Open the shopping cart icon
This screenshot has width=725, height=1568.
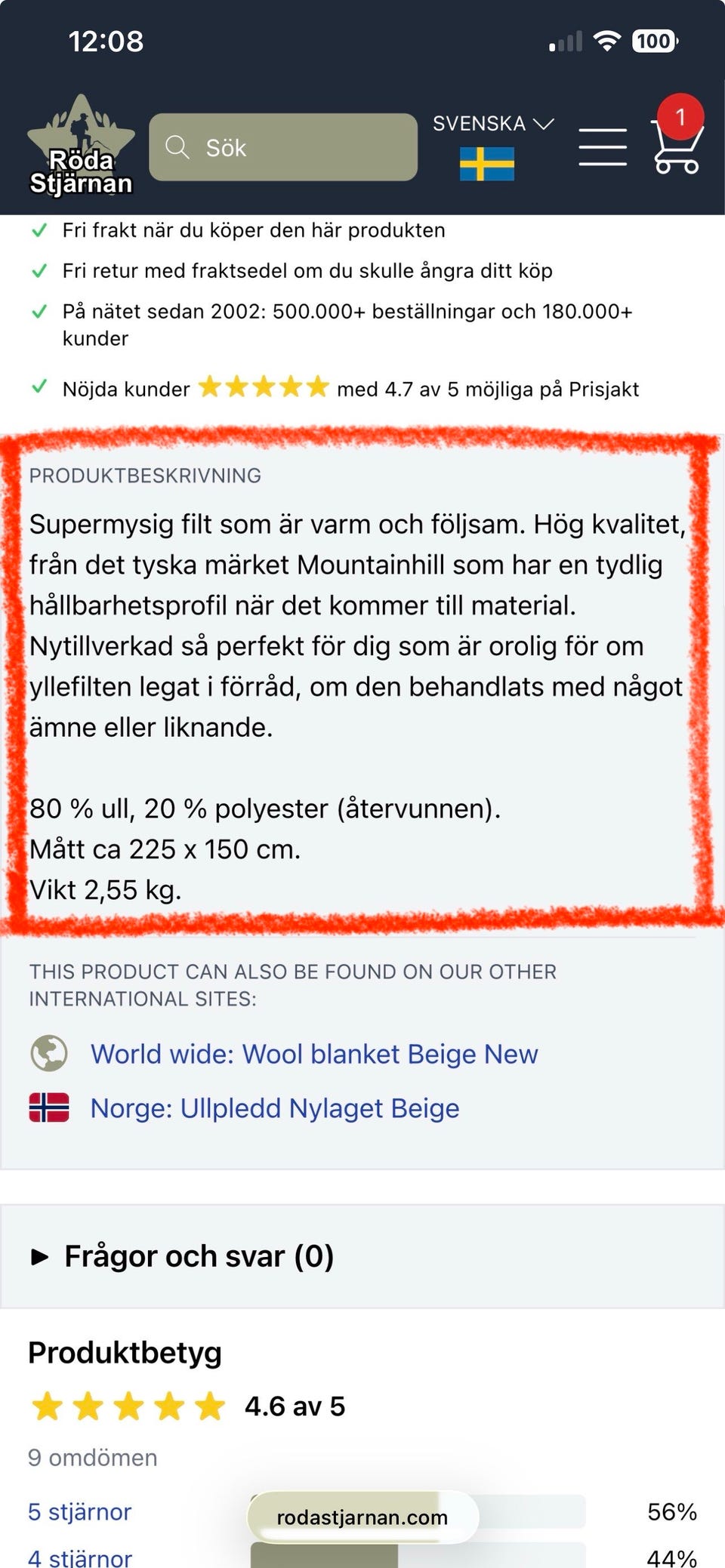676,148
